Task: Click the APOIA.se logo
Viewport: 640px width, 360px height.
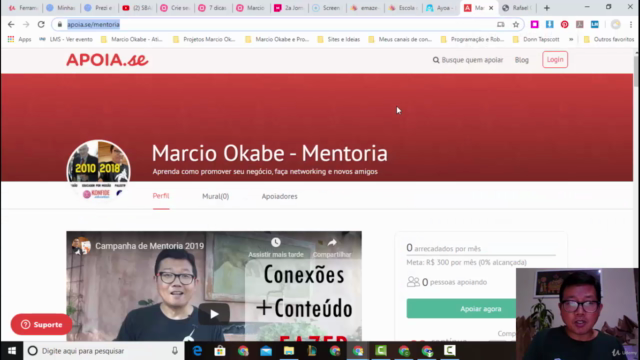Action: click(x=107, y=60)
